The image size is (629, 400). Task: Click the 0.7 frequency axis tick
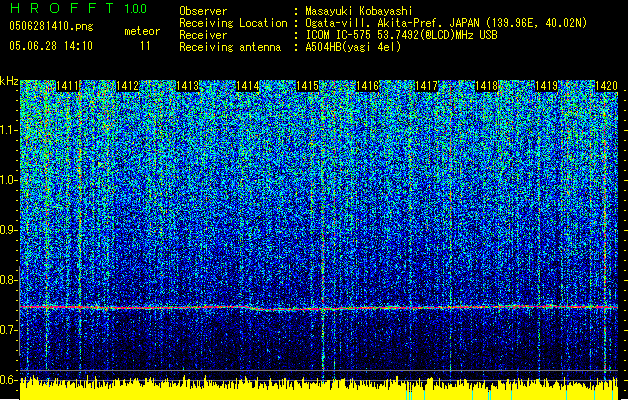tap(9, 329)
